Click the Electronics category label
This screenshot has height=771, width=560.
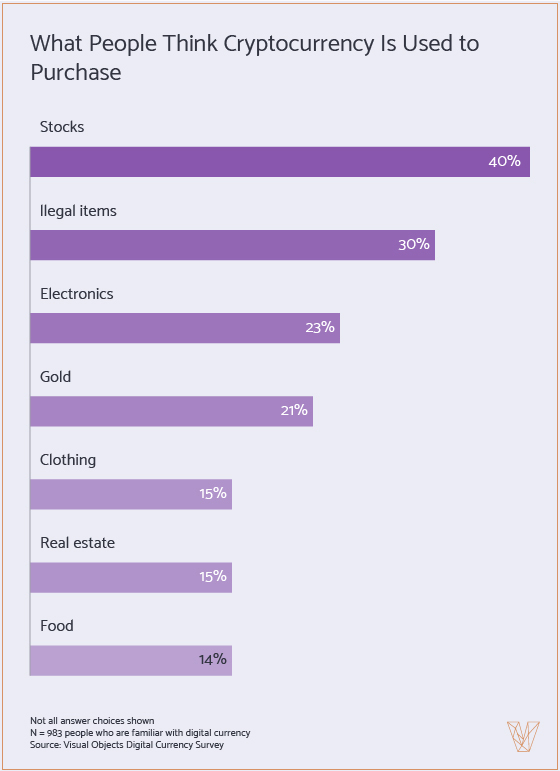tap(77, 294)
